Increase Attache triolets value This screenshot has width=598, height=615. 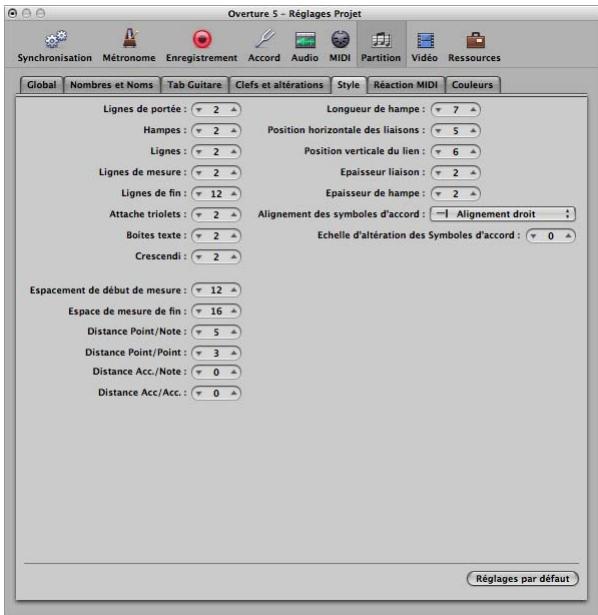tap(234, 215)
